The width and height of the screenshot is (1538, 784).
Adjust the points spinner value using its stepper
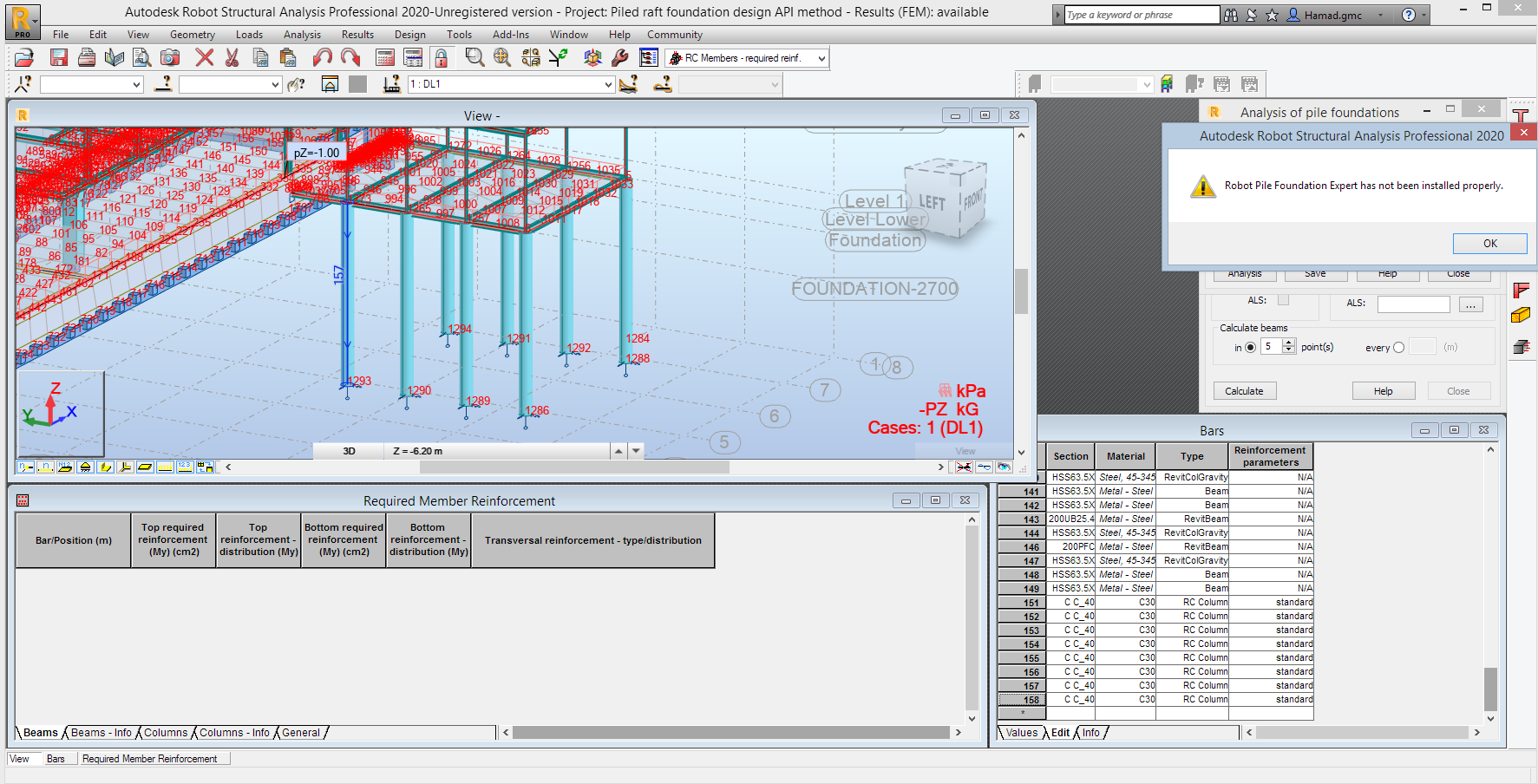click(1289, 346)
